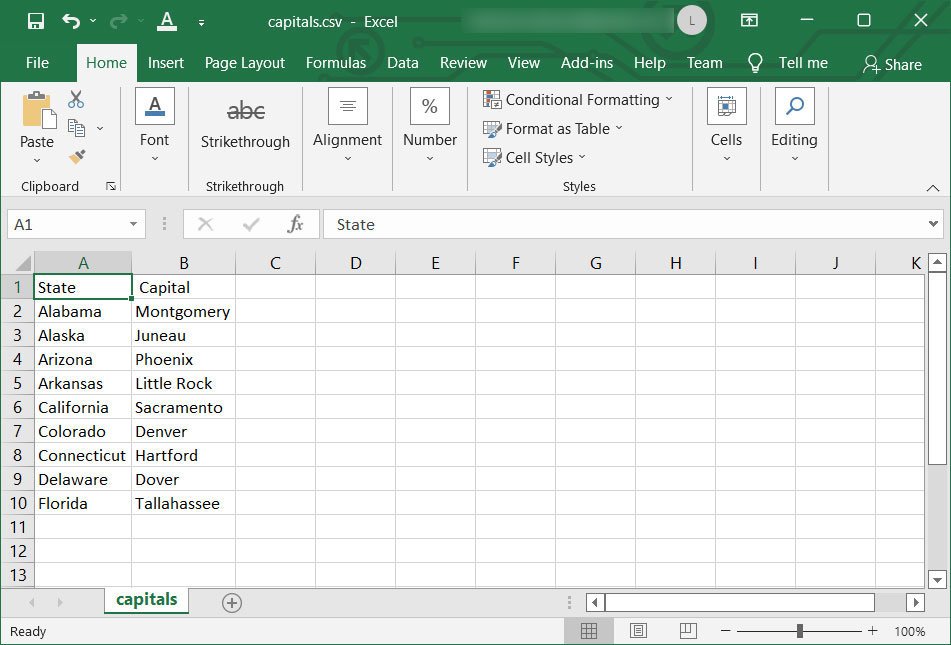This screenshot has height=645, width=951.
Task: Open the account profile circle L
Action: point(692,21)
